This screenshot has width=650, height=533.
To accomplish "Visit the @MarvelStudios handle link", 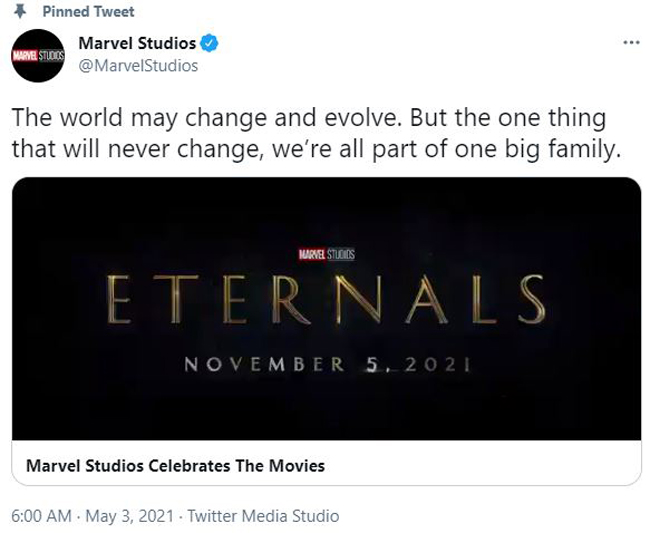I will pos(138,66).
